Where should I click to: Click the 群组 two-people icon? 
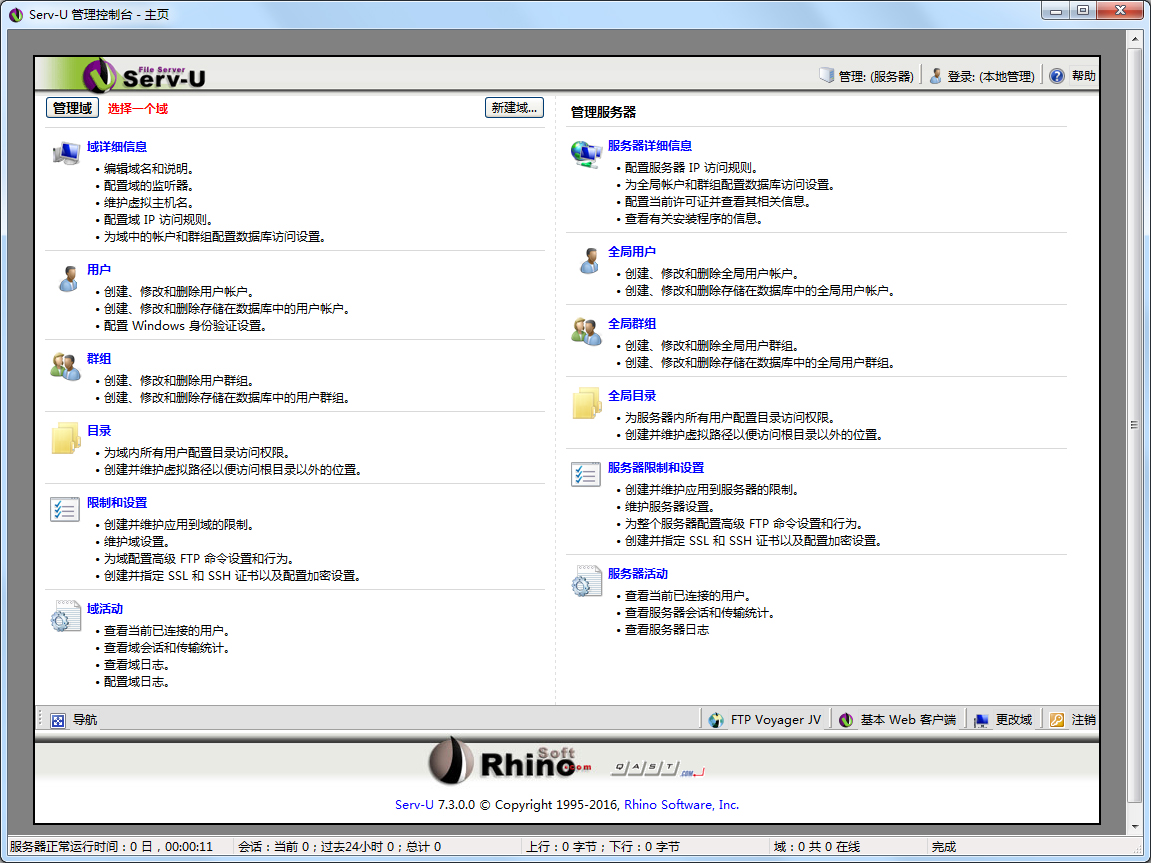65,366
